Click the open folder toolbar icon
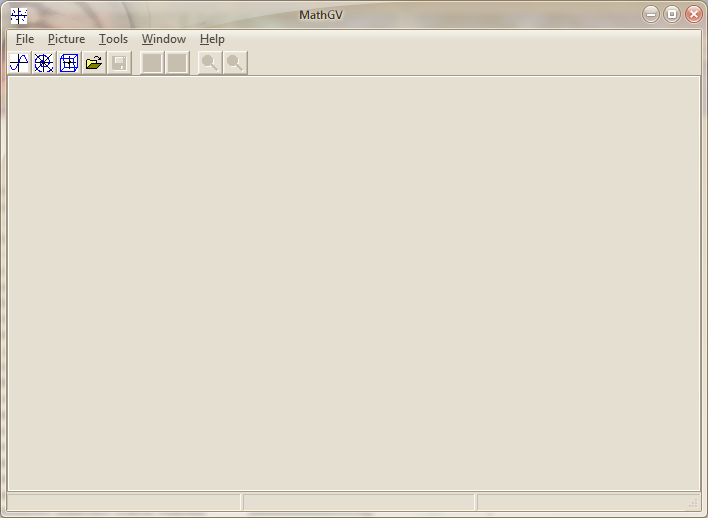This screenshot has width=708, height=518. [94, 63]
